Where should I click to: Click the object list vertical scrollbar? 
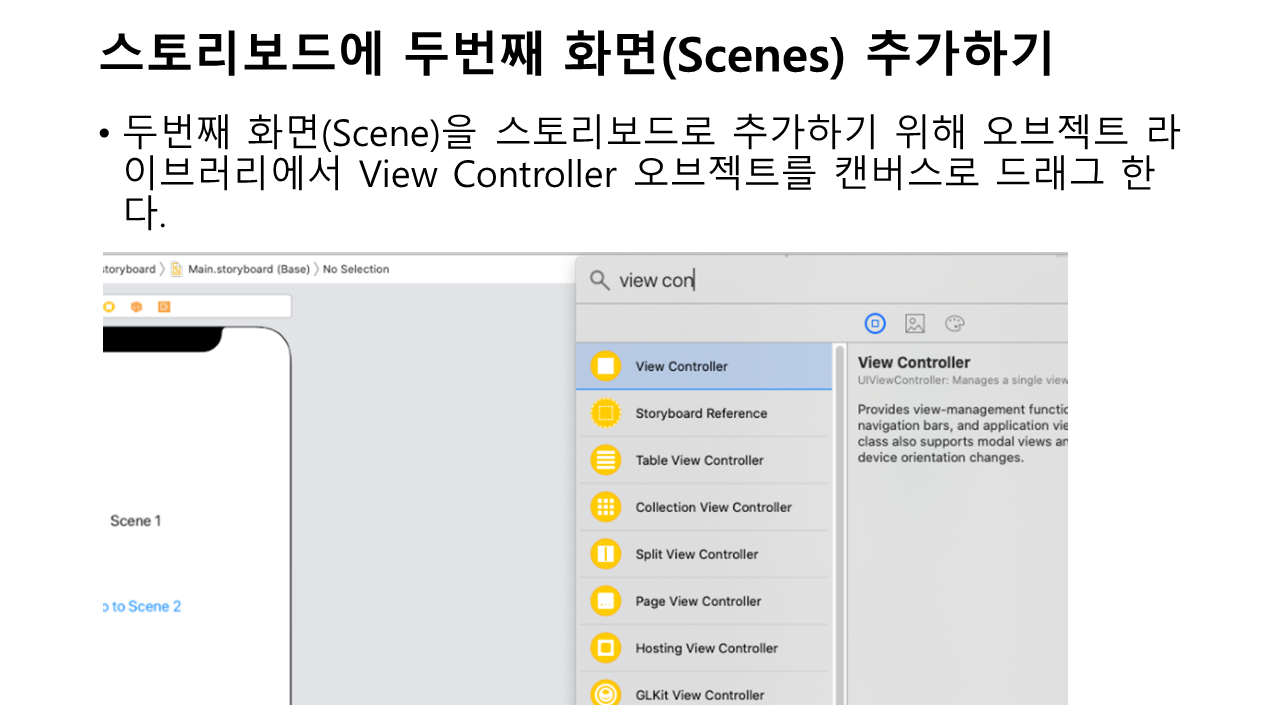click(x=839, y=520)
